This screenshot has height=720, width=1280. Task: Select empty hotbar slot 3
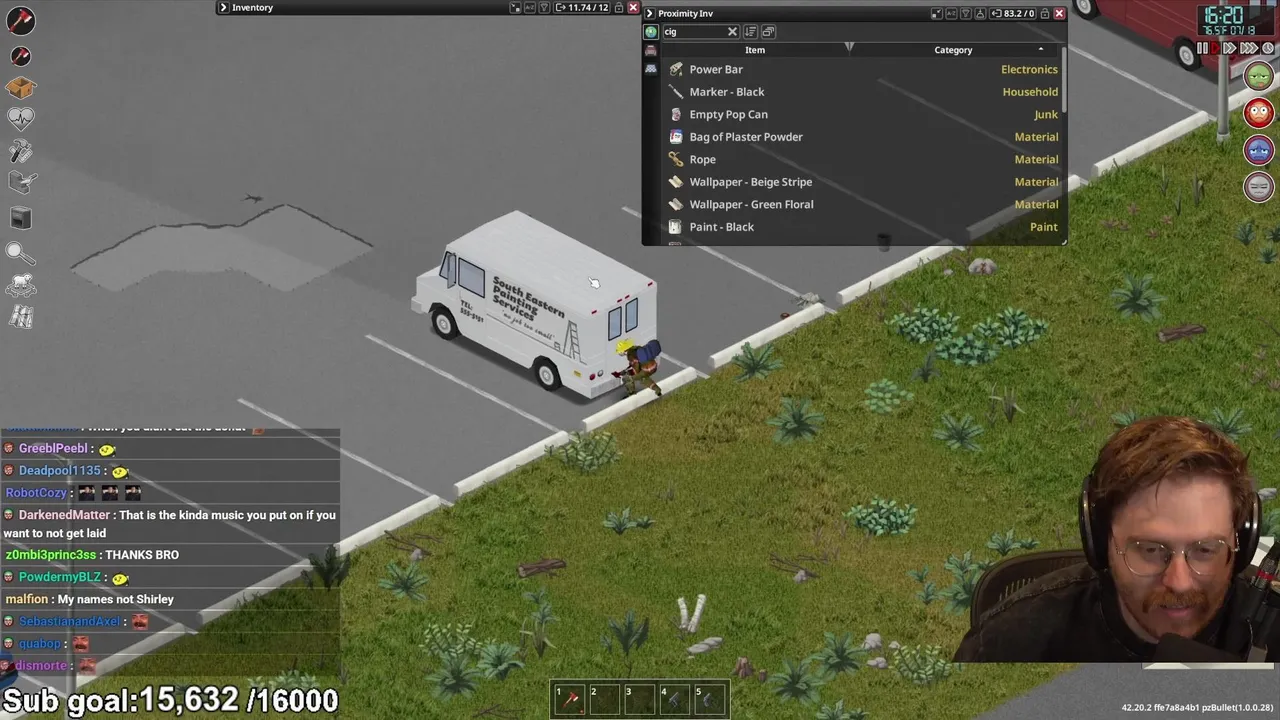tap(640, 699)
